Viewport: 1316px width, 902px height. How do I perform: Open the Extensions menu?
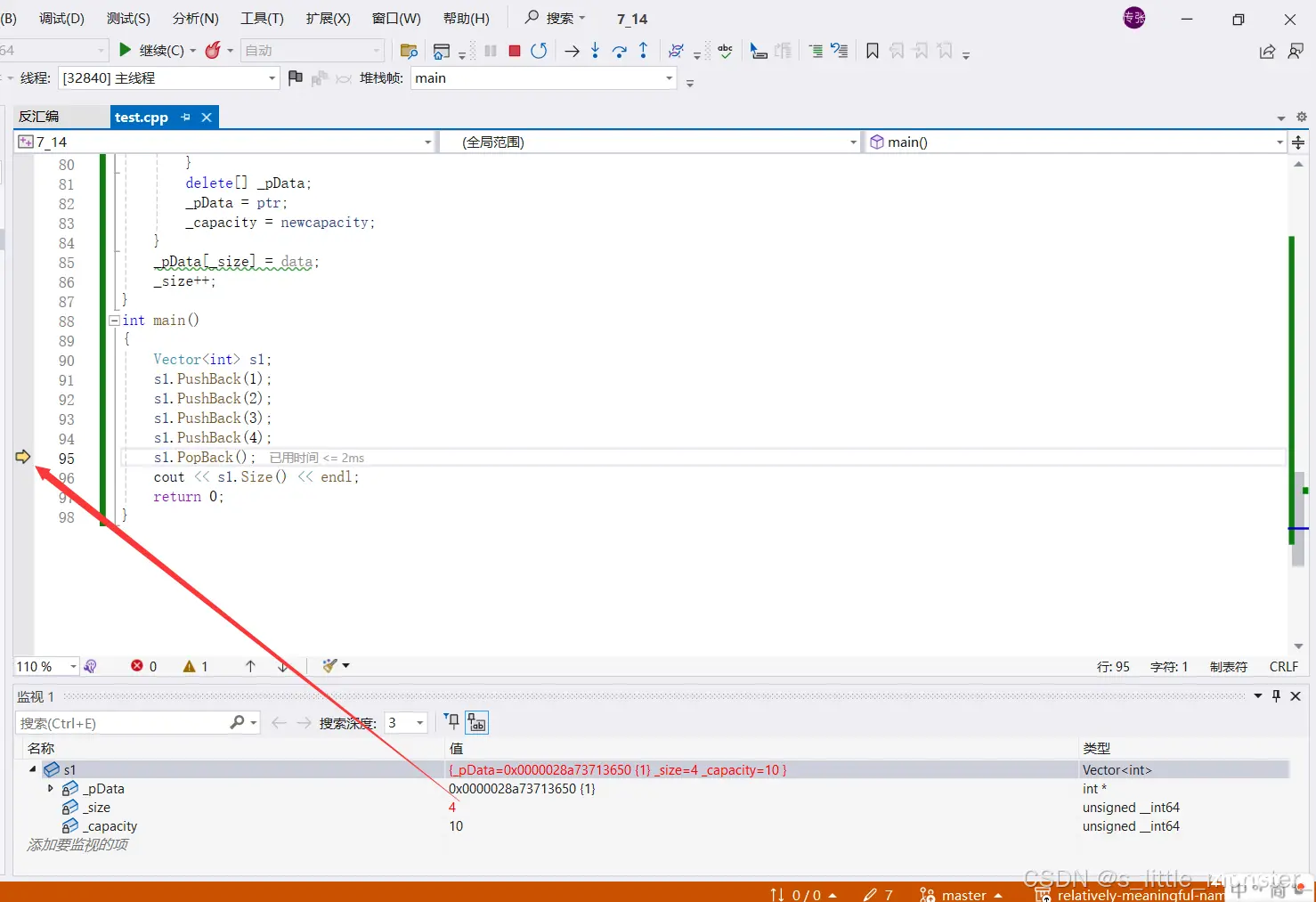coord(328,19)
